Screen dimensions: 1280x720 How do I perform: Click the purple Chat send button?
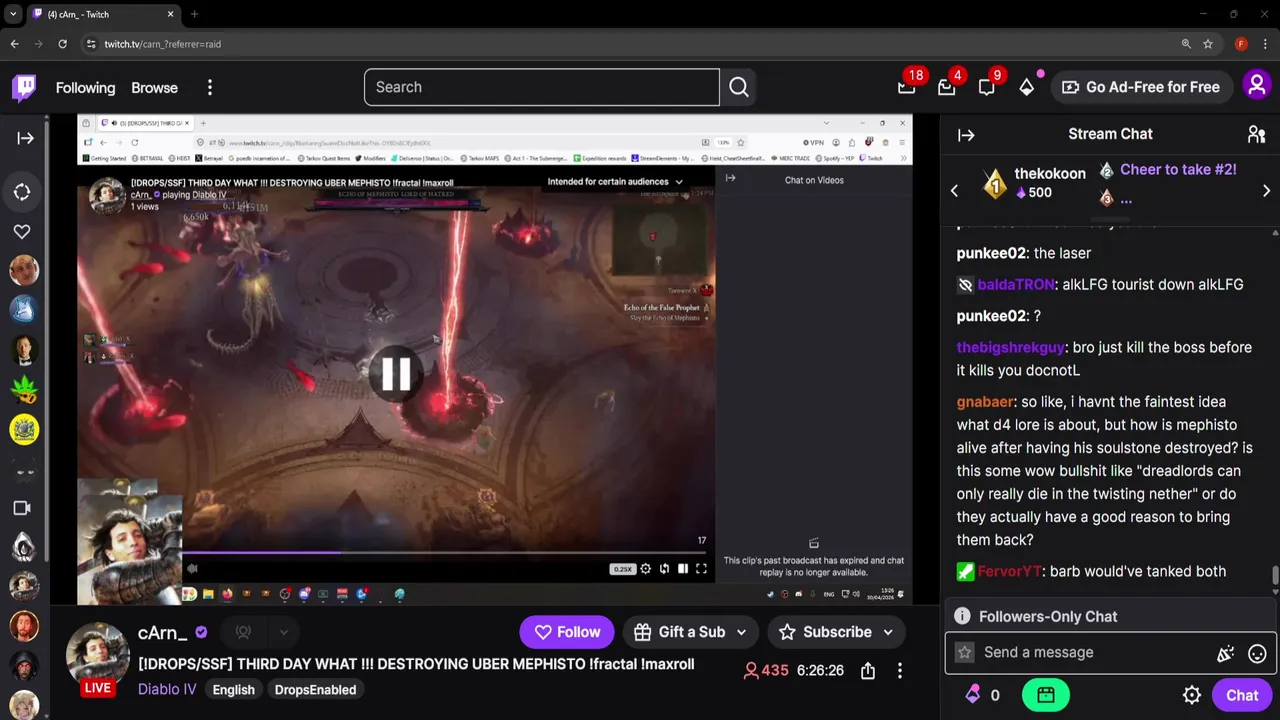pyautogui.click(x=1242, y=695)
